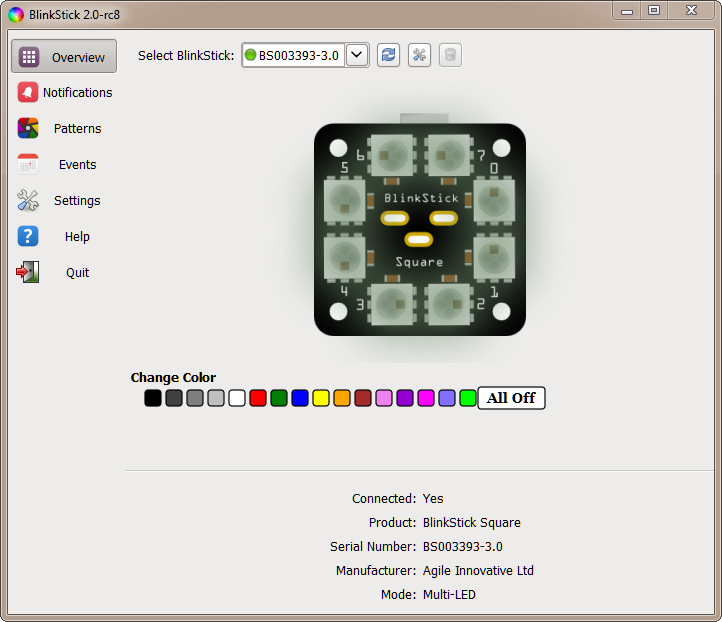
Task: Pick the yellow color swatch
Action: 321,398
